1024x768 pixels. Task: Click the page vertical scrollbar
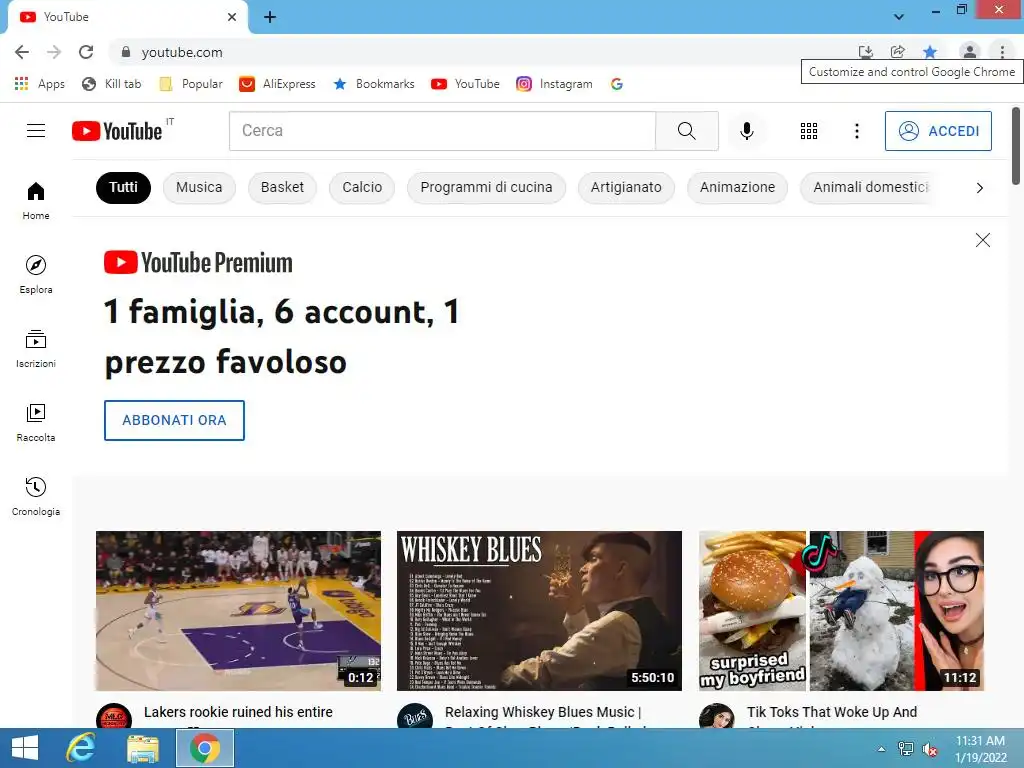(1016, 146)
